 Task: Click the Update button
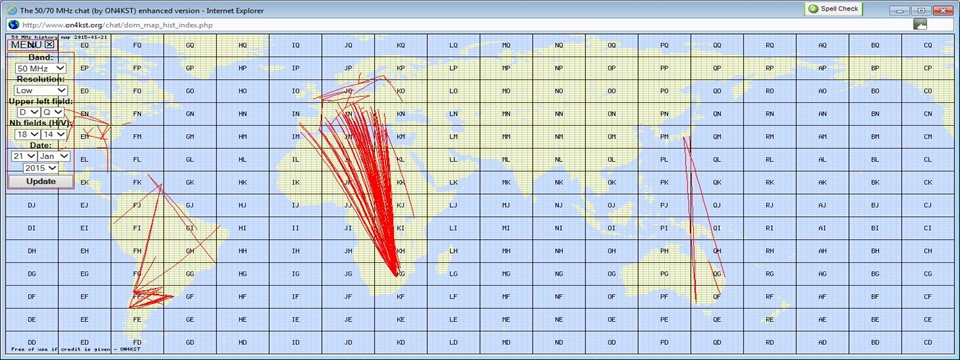pyautogui.click(x=40, y=181)
